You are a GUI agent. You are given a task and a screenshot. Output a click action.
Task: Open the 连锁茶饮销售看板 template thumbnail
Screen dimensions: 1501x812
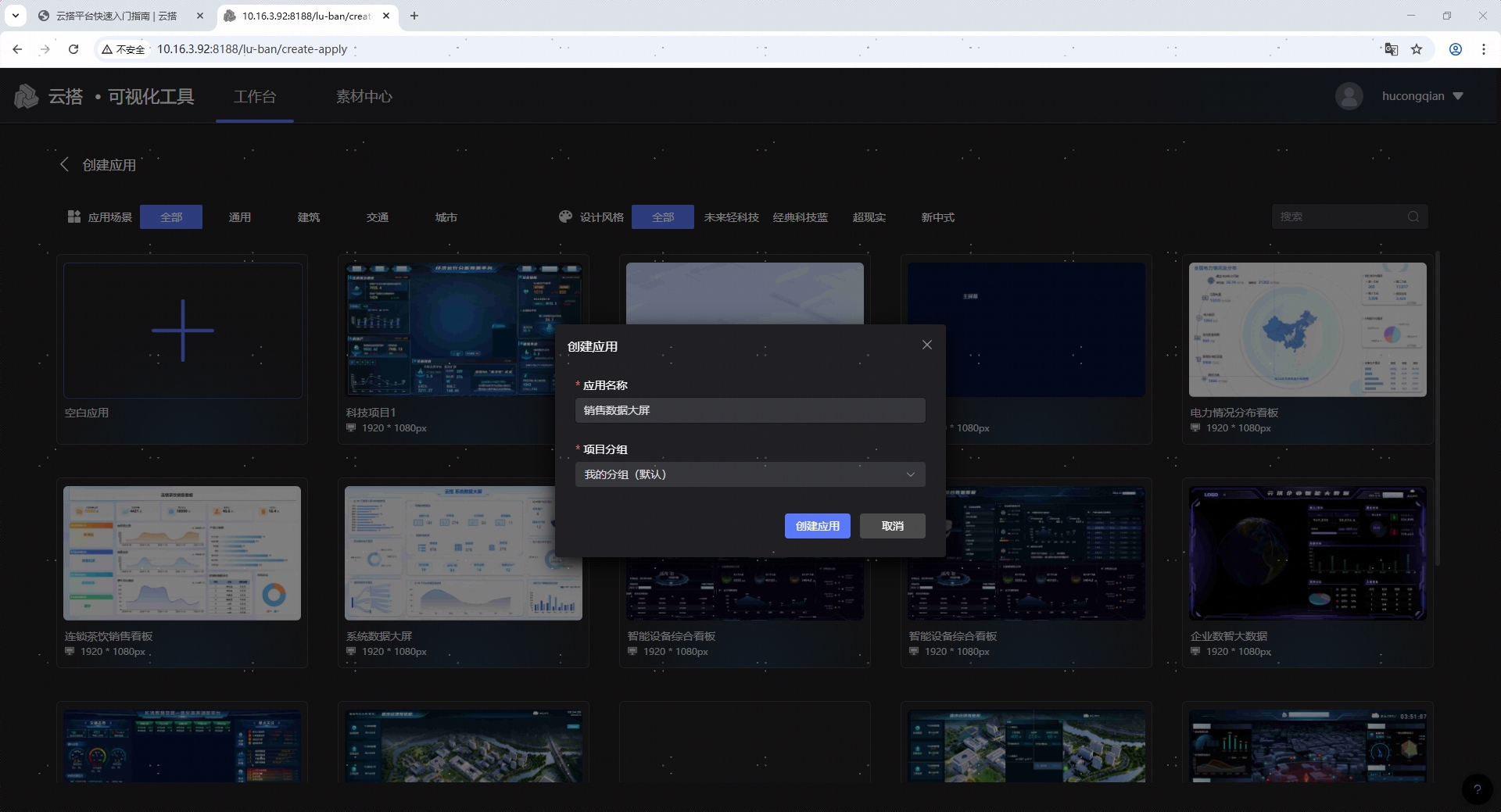pyautogui.click(x=182, y=553)
